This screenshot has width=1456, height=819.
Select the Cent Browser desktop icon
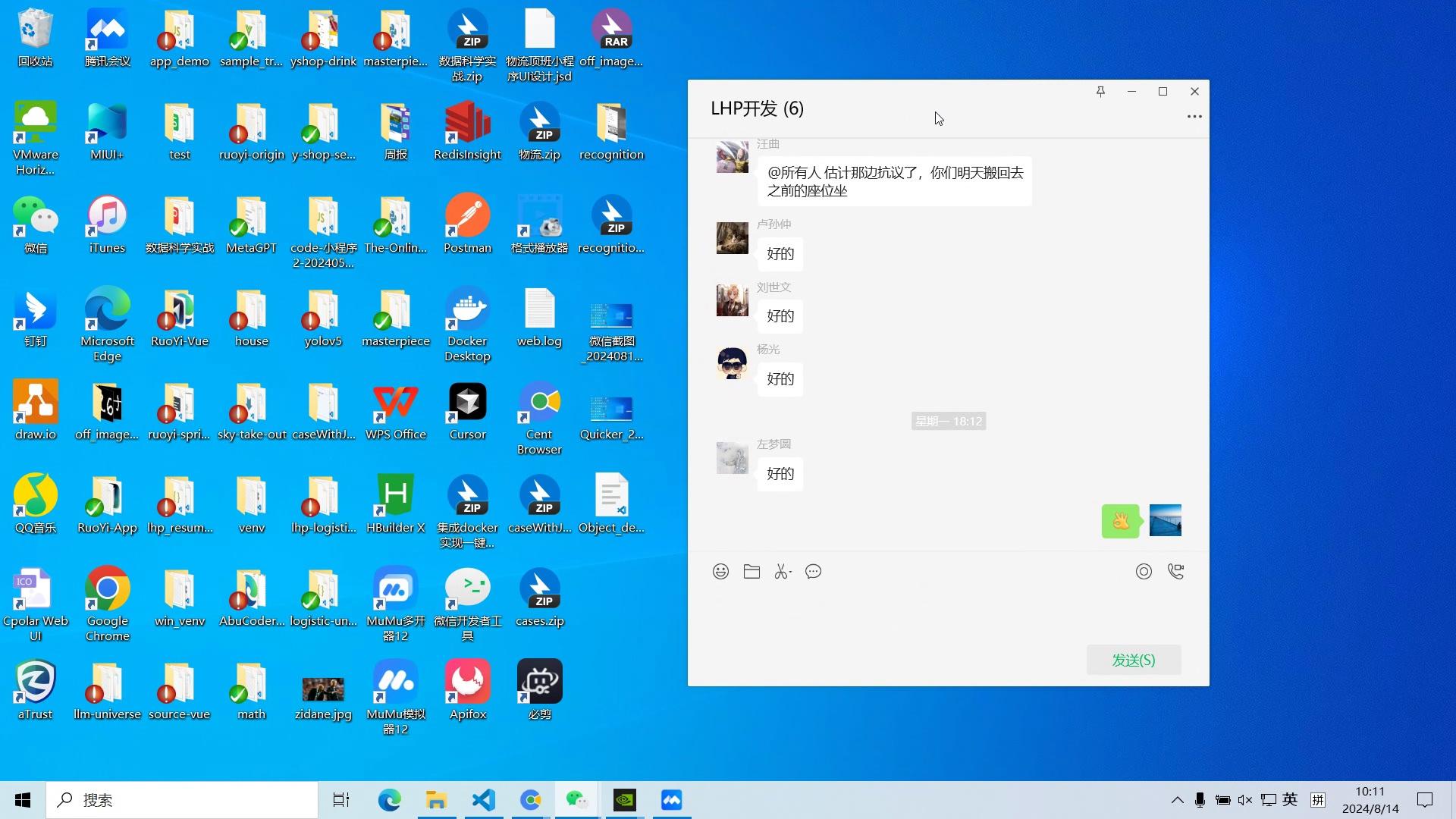point(539,419)
